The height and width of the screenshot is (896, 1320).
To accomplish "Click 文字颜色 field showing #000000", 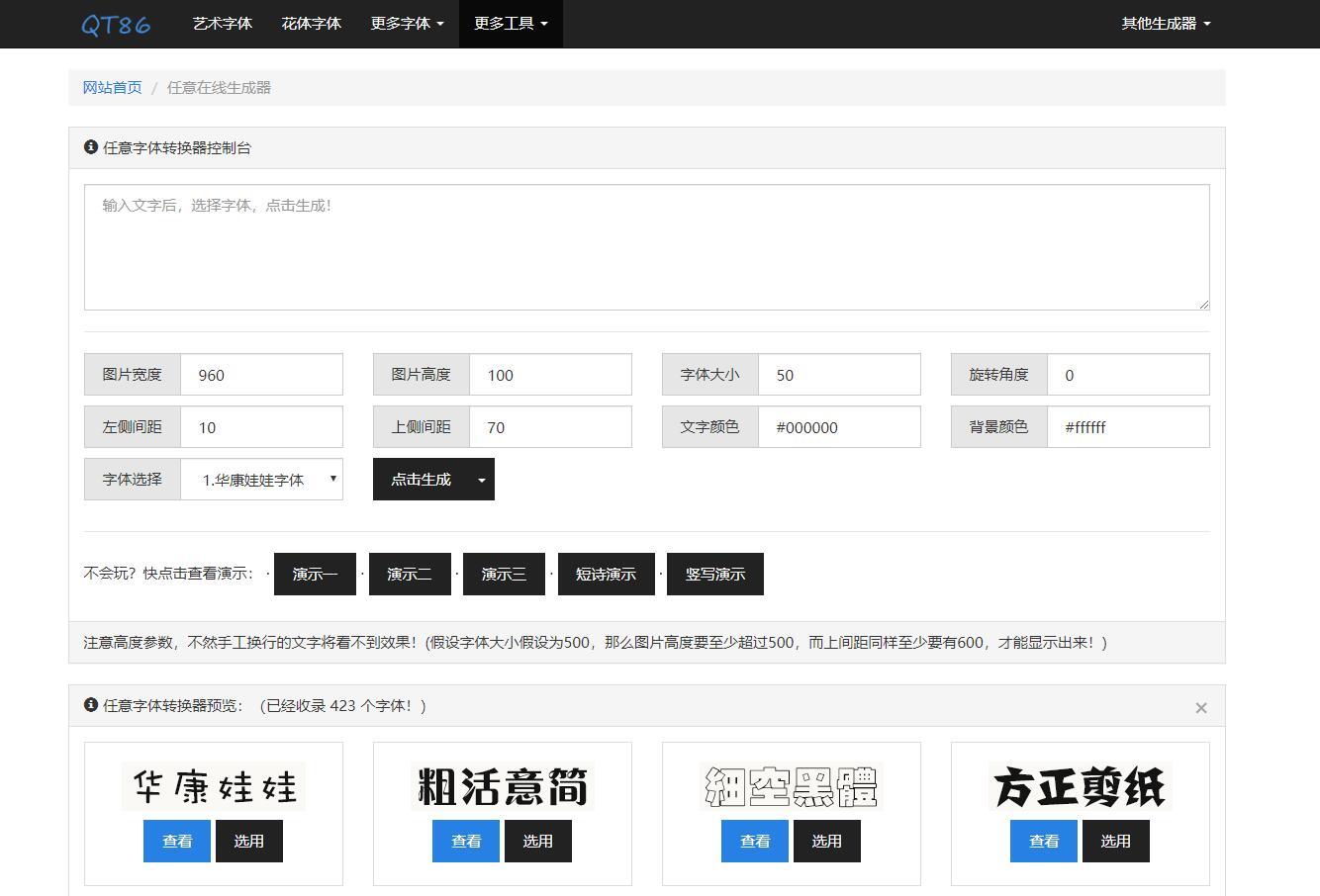I will click(x=840, y=427).
